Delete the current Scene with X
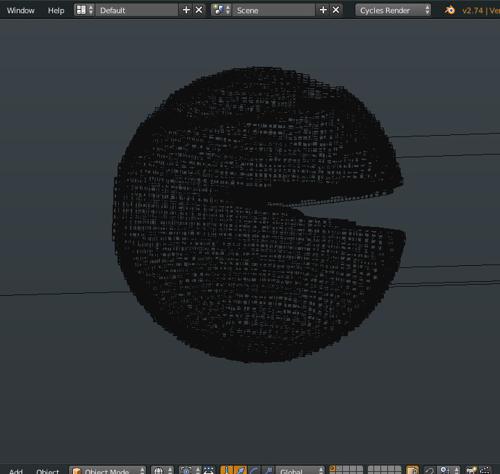This screenshot has width=500, height=474. (x=336, y=10)
